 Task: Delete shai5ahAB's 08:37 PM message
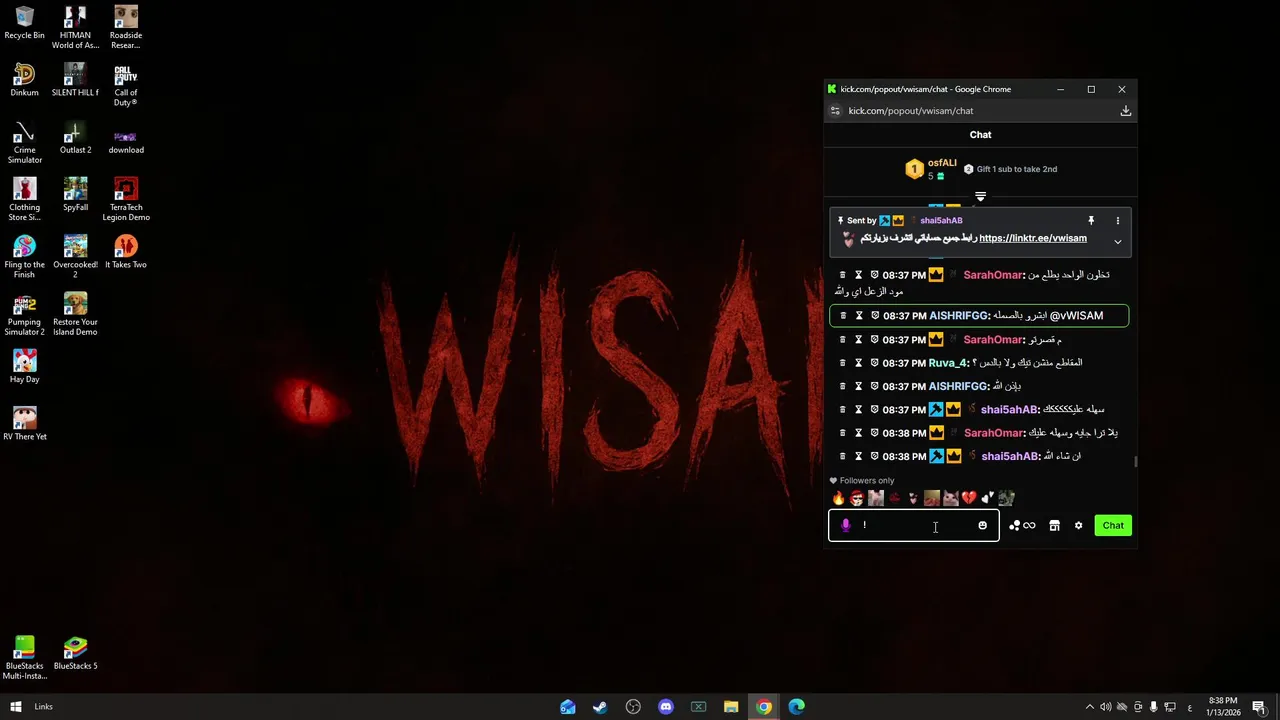point(842,410)
